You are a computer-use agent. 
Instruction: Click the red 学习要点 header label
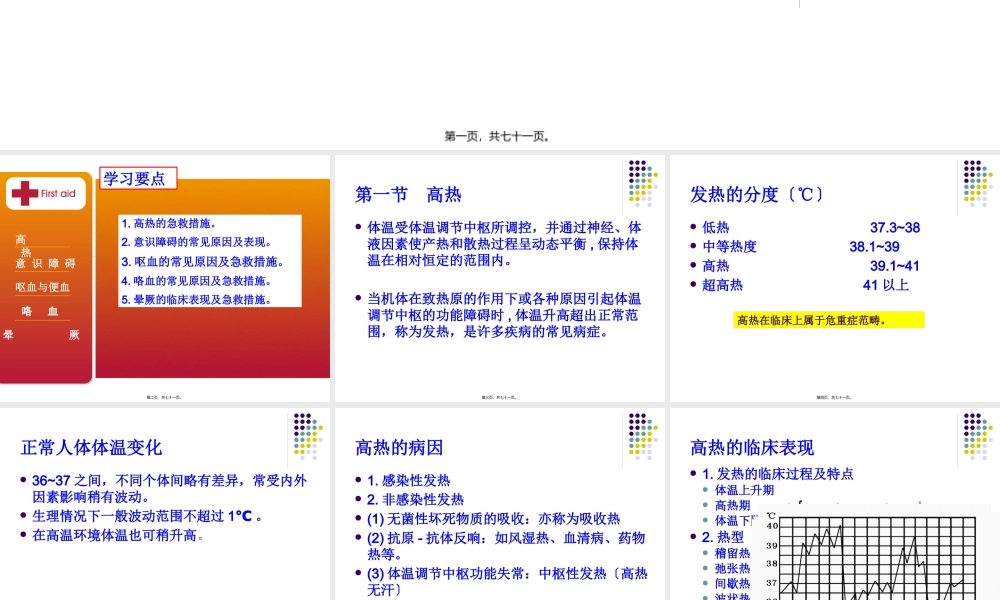(140, 178)
